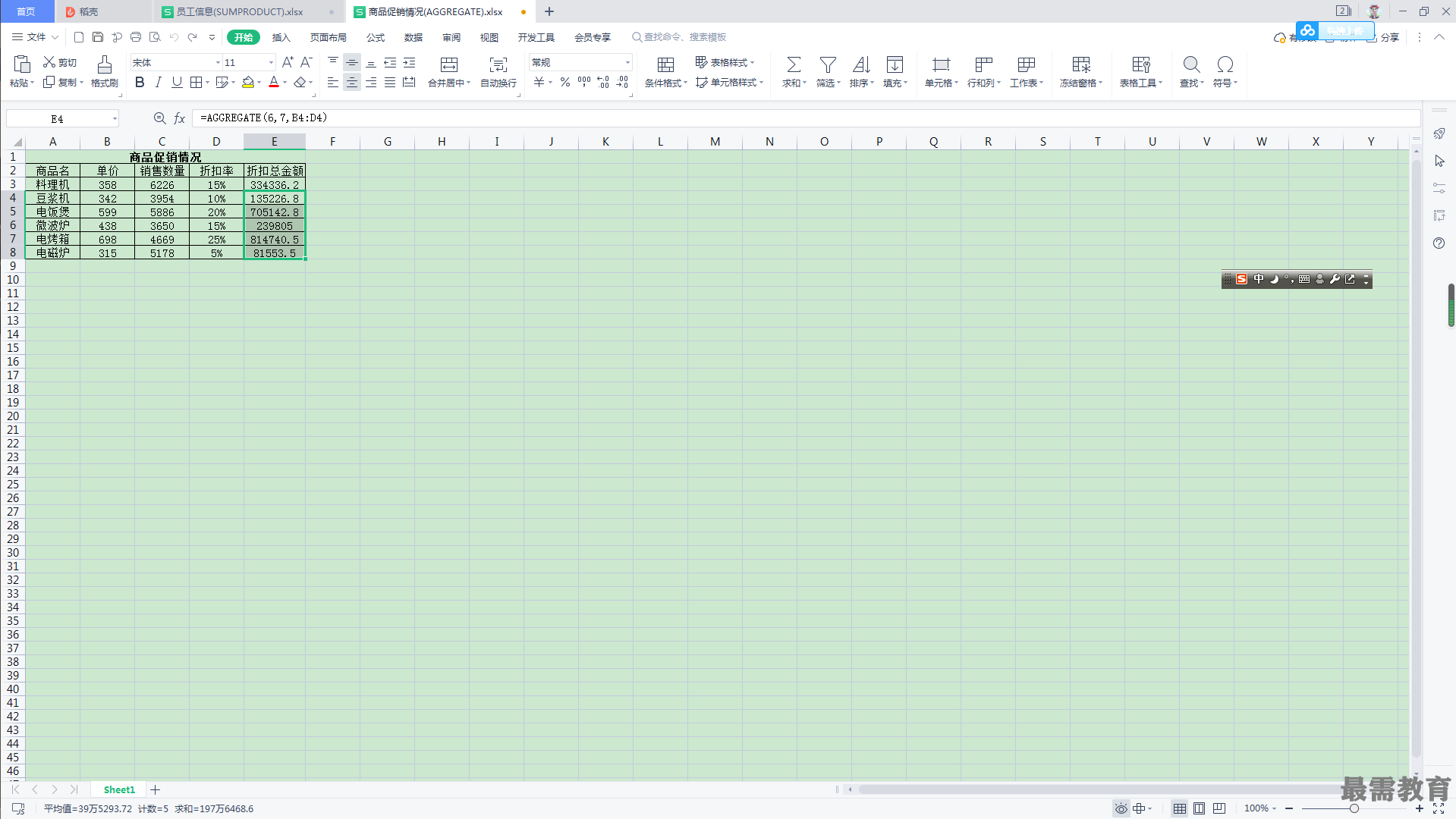Click the Filter (筛选) funnel icon
1456x819 pixels.
tap(828, 64)
